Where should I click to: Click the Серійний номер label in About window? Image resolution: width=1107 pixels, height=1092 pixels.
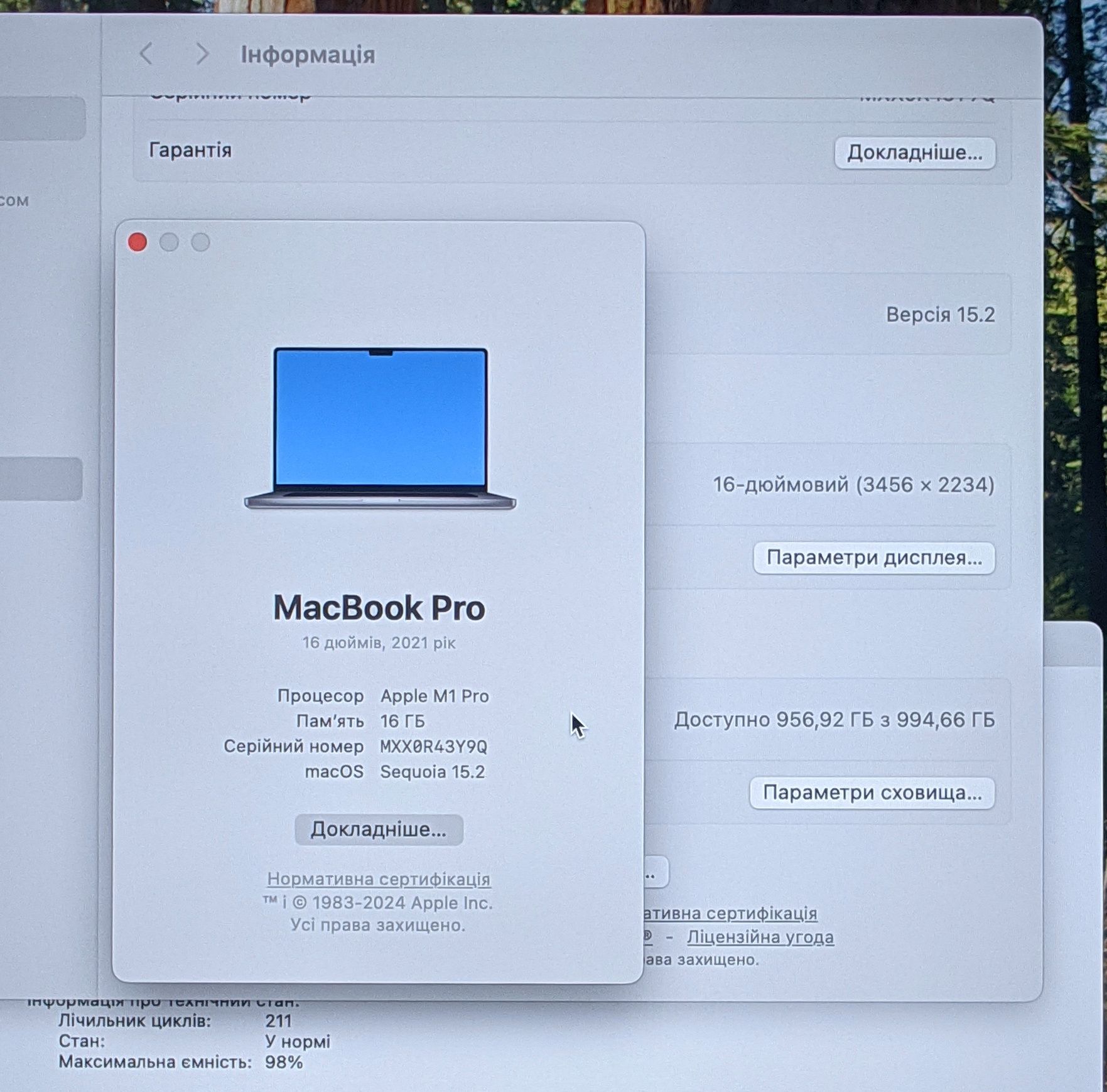(x=293, y=746)
